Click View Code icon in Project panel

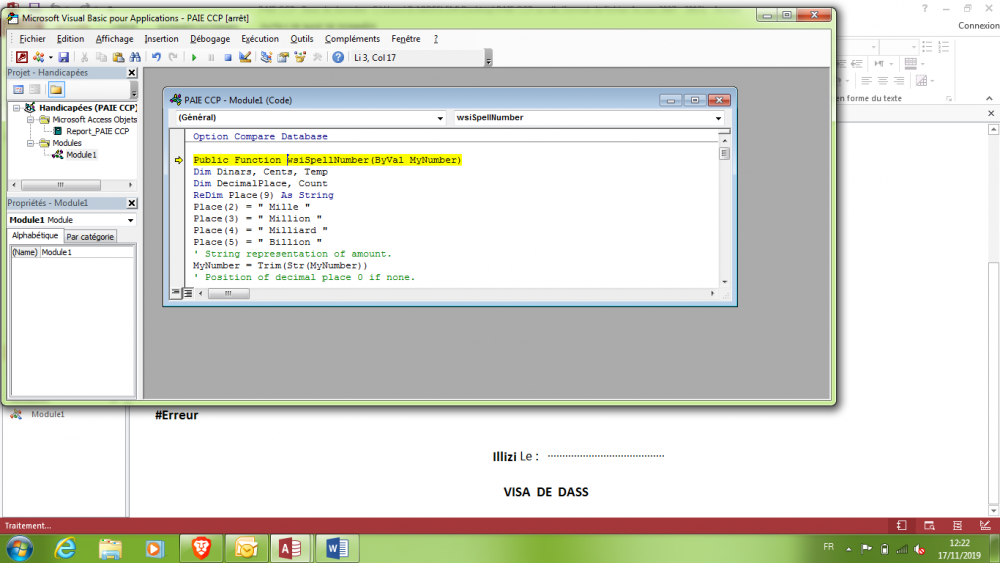click(18, 89)
